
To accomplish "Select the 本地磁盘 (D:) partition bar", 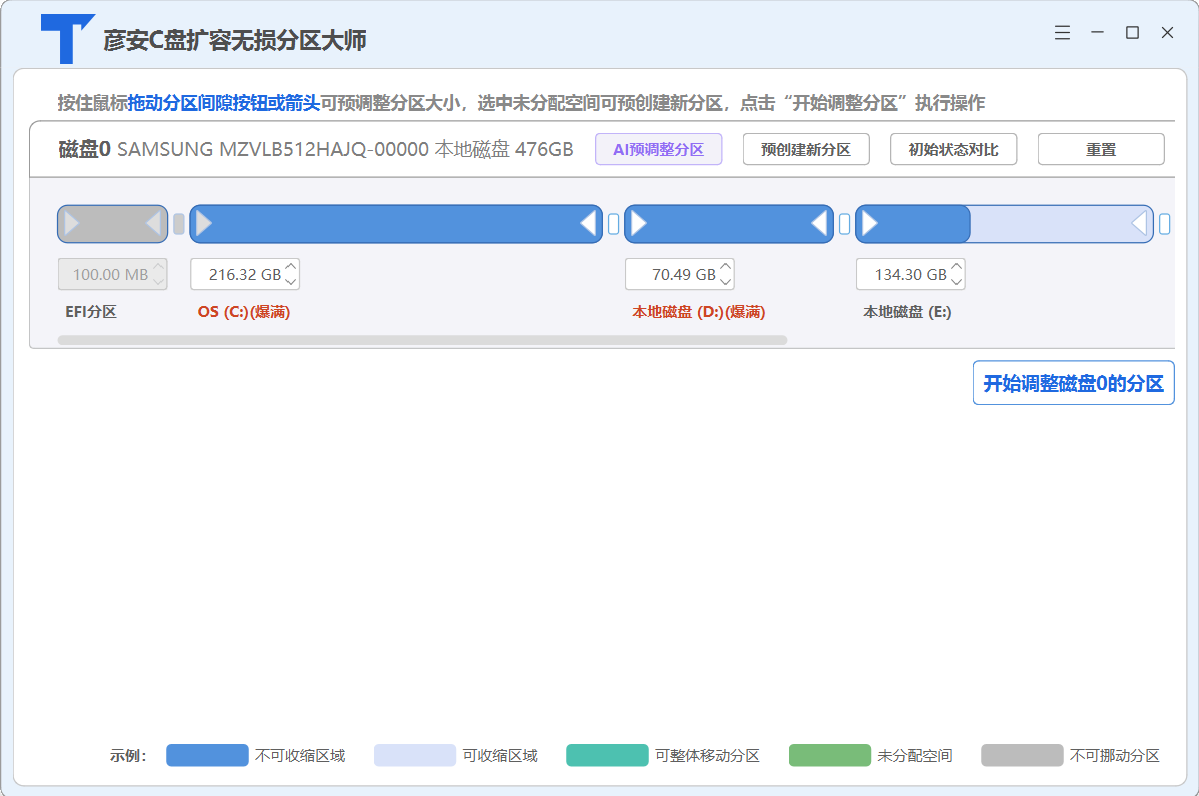I will point(729,224).
